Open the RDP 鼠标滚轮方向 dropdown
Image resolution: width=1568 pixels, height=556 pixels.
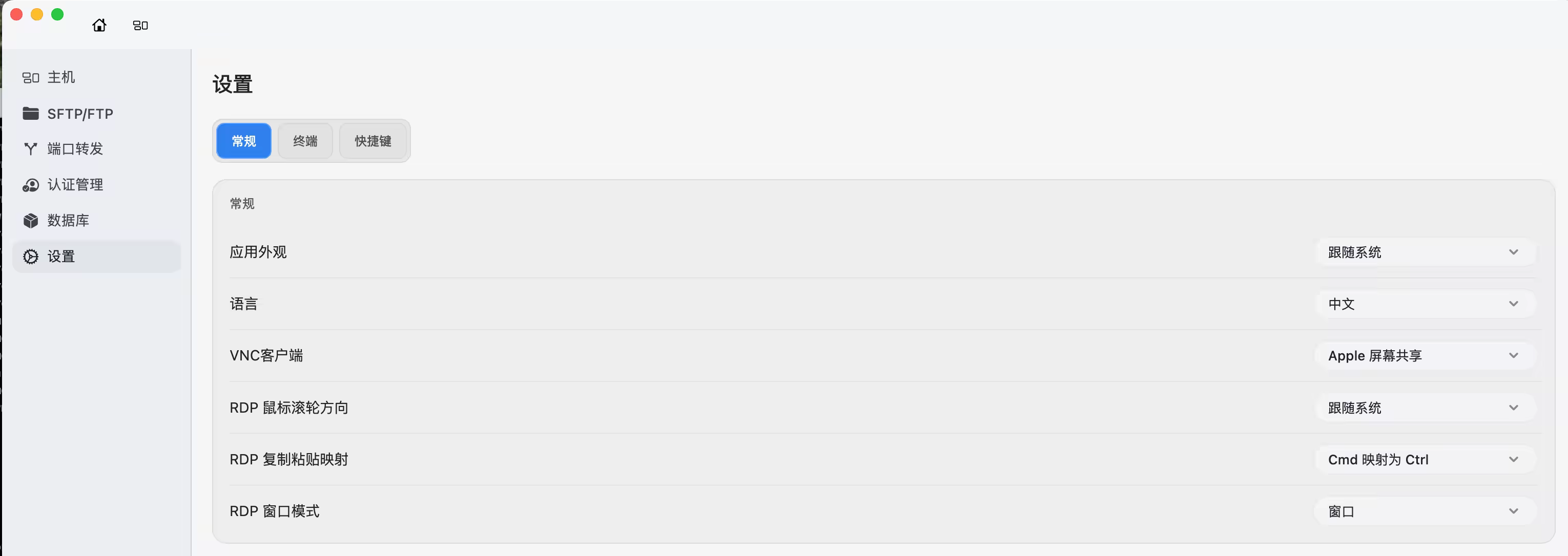[1425, 408]
